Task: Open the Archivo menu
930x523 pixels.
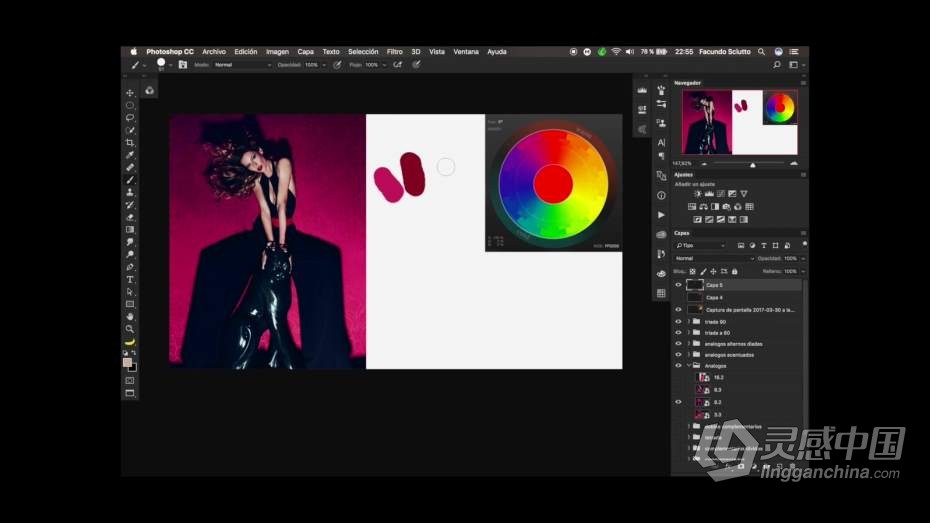Action: coord(214,52)
